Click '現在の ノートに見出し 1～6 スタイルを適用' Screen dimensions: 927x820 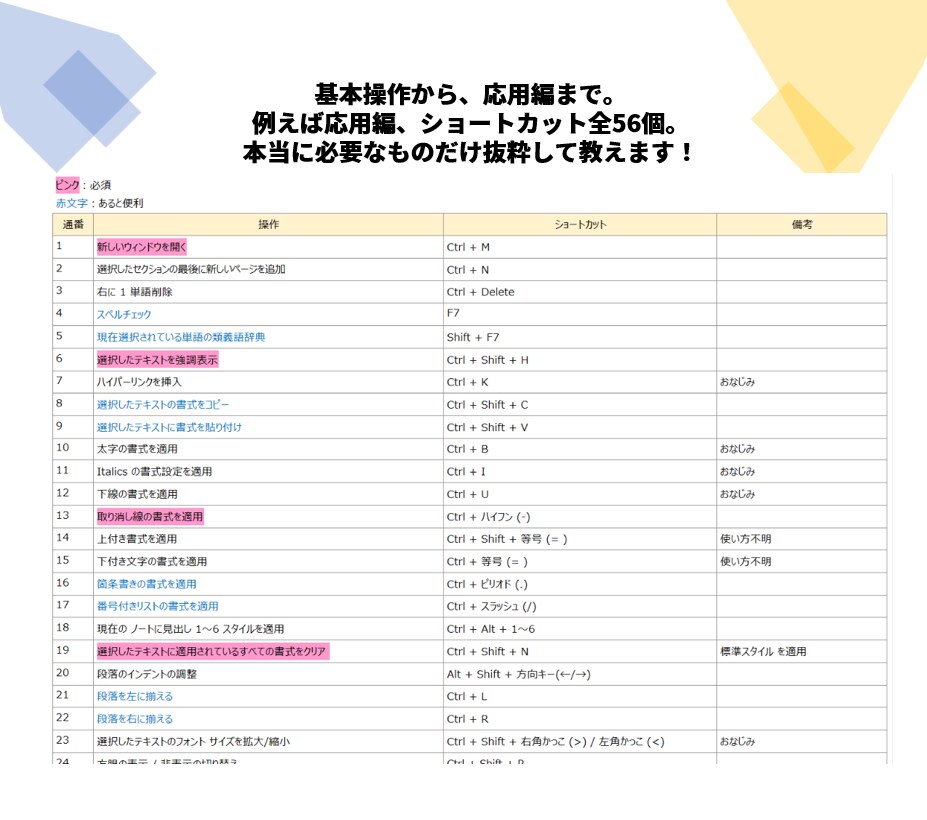coord(190,629)
